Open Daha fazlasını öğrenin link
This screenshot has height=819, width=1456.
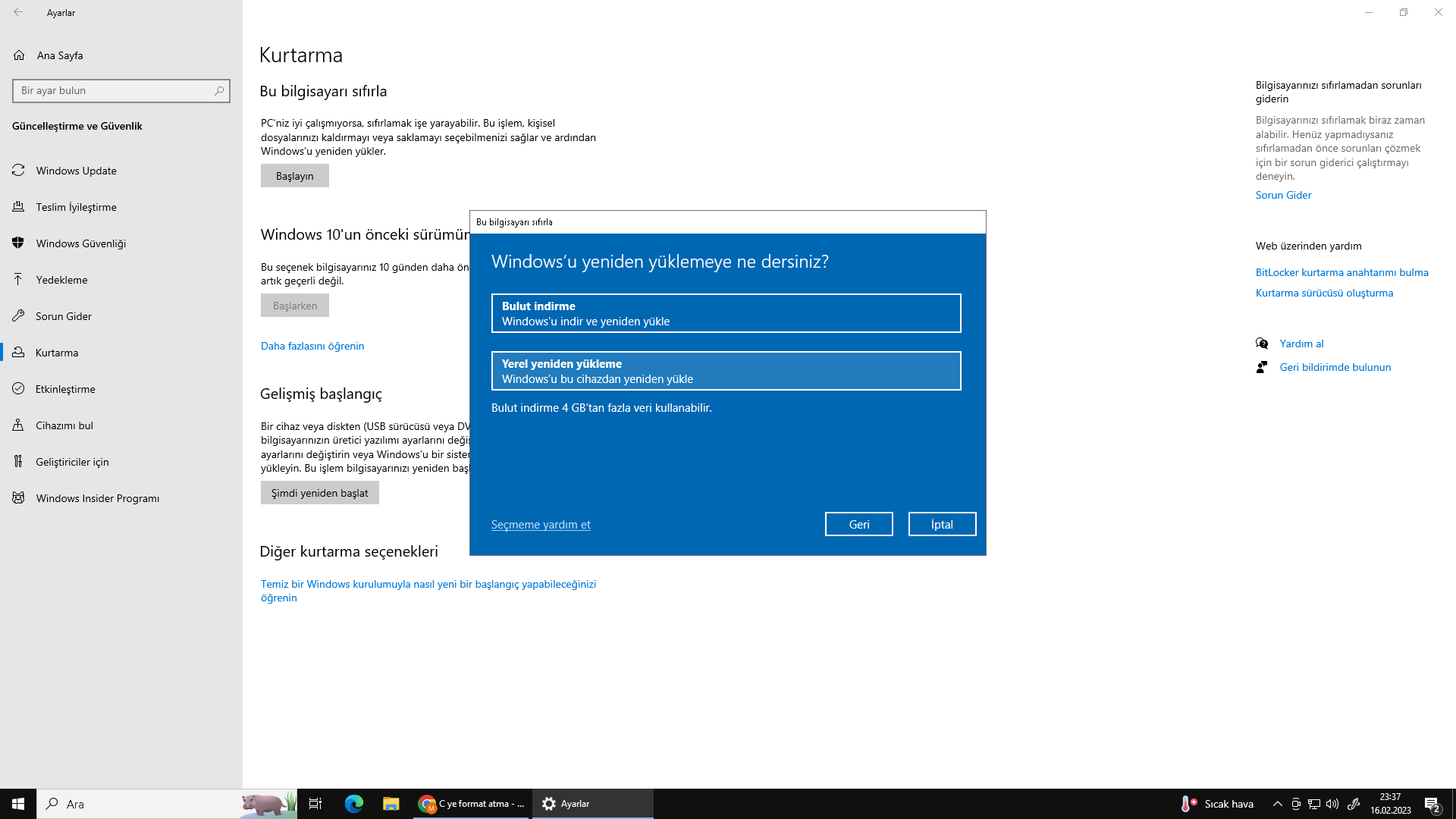(x=312, y=346)
